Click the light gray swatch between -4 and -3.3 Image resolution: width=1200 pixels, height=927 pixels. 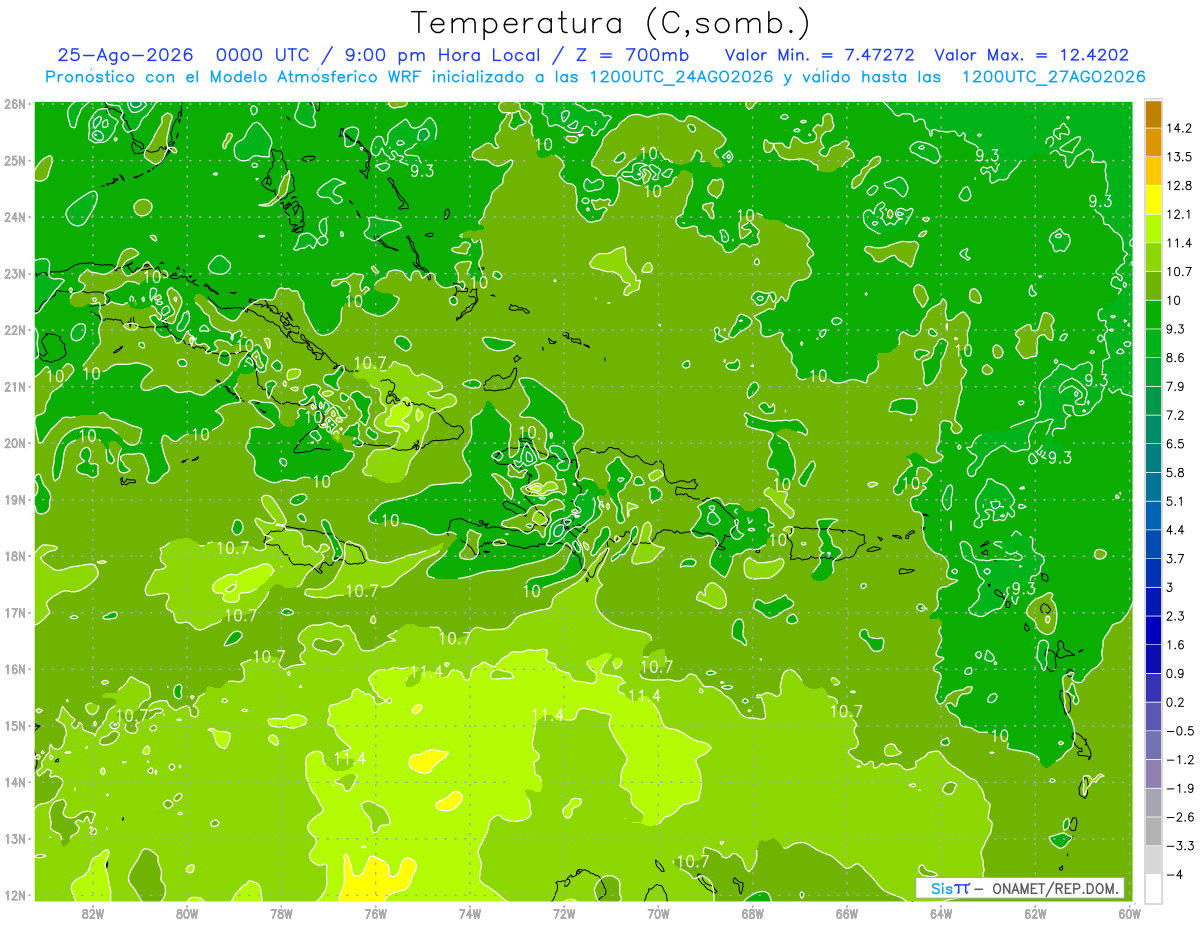pyautogui.click(x=1153, y=859)
